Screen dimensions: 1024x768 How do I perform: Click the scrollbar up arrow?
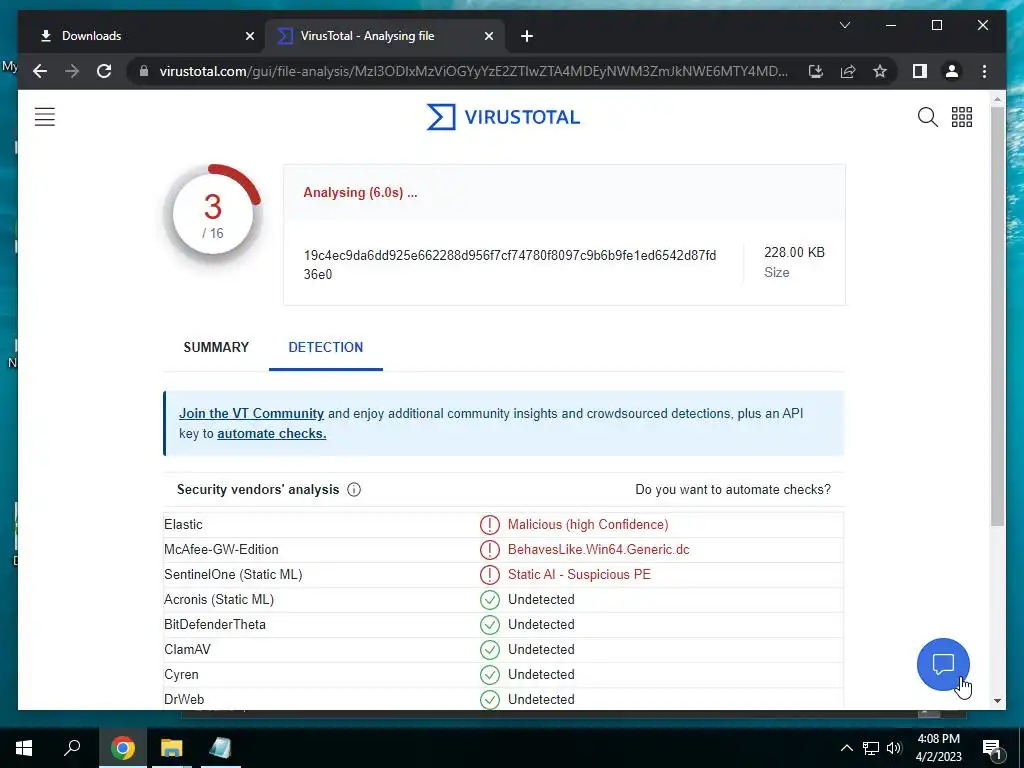click(997, 100)
